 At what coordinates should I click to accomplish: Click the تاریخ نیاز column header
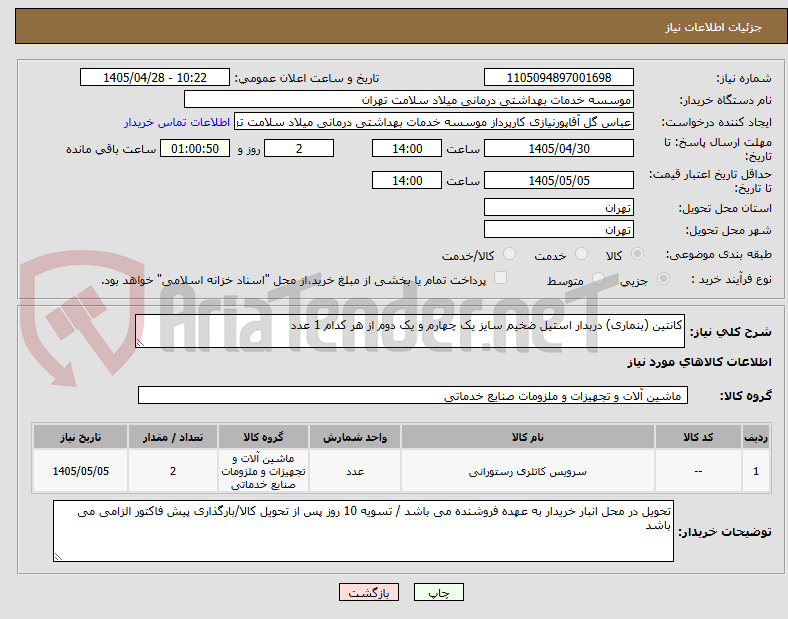click(x=80, y=437)
